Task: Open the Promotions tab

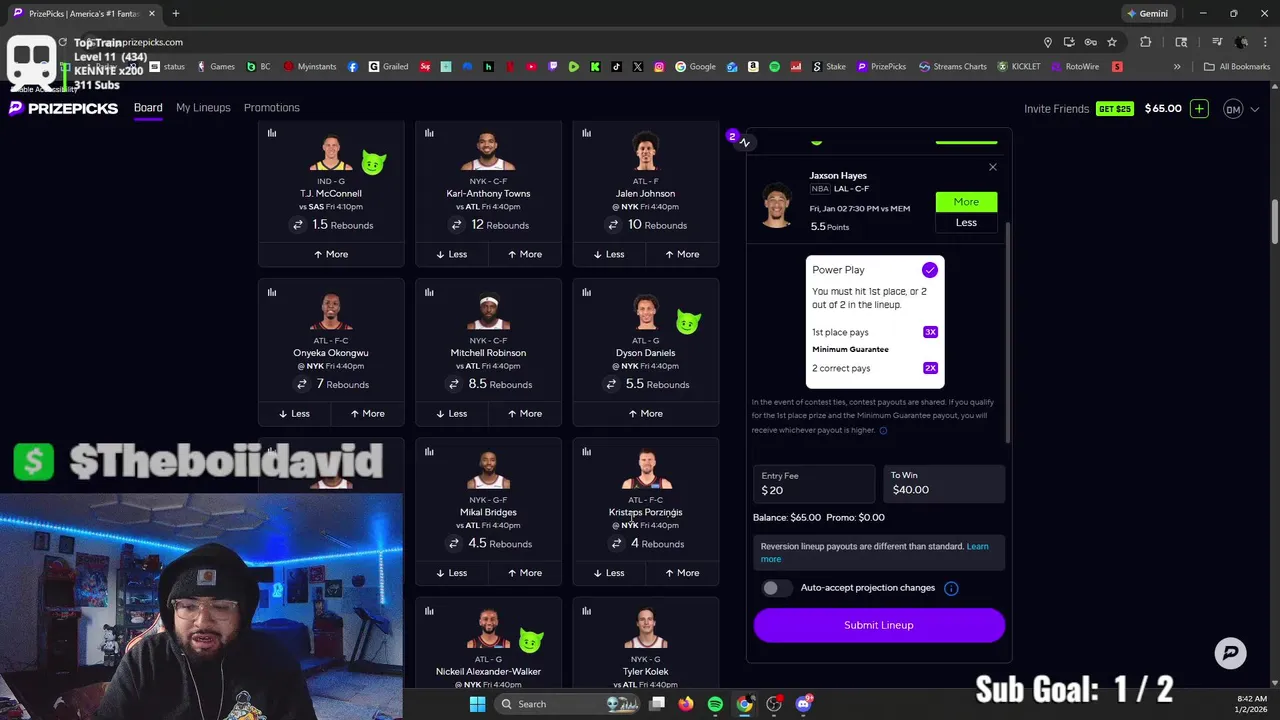Action: (272, 108)
